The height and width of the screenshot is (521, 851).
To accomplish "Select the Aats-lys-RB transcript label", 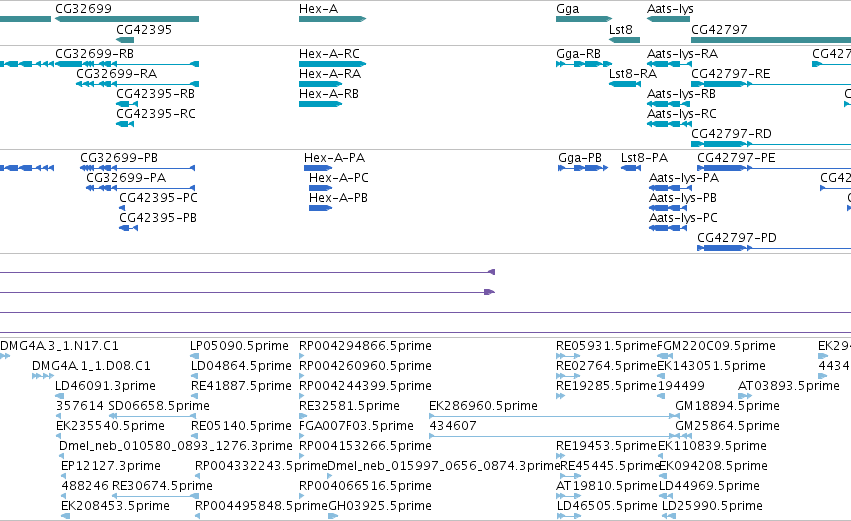I will click(681, 94).
